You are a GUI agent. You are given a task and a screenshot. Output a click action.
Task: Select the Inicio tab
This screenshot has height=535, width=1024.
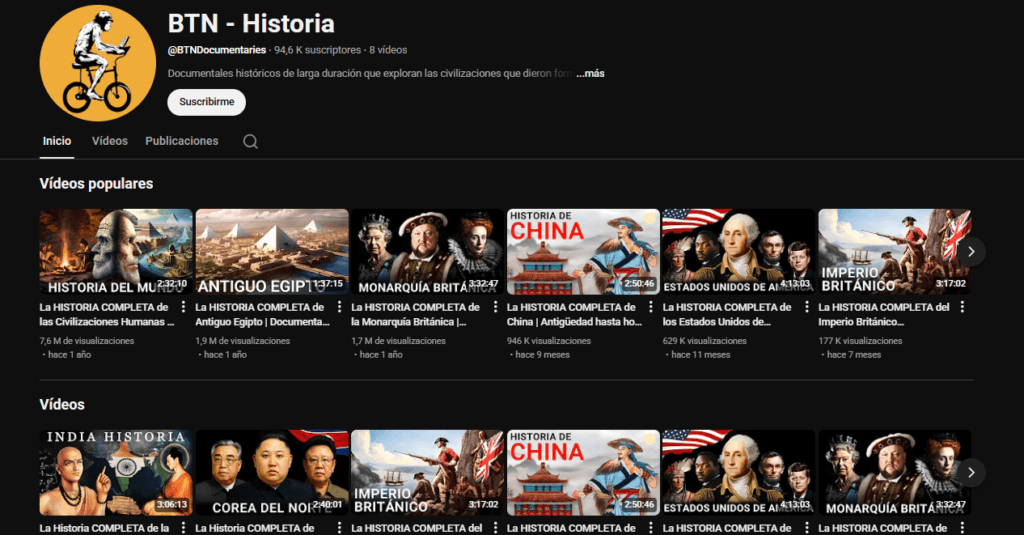click(x=57, y=141)
